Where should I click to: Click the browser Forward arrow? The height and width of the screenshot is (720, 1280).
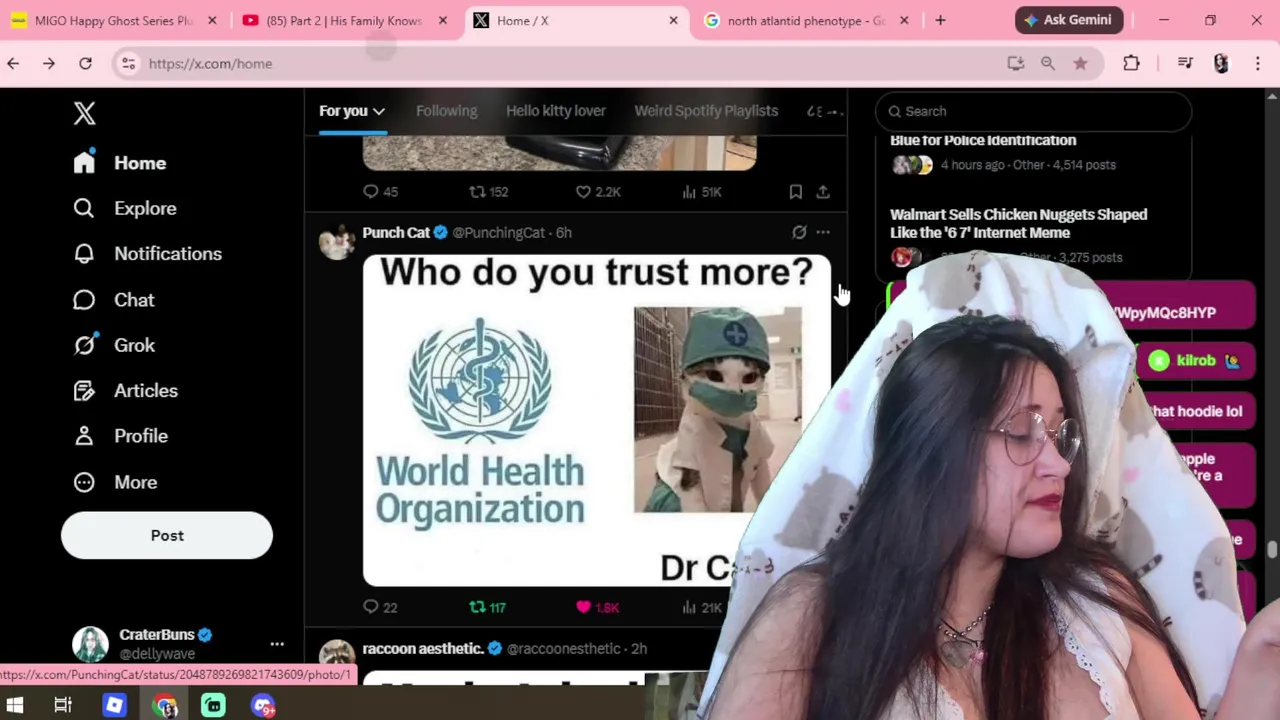click(49, 63)
